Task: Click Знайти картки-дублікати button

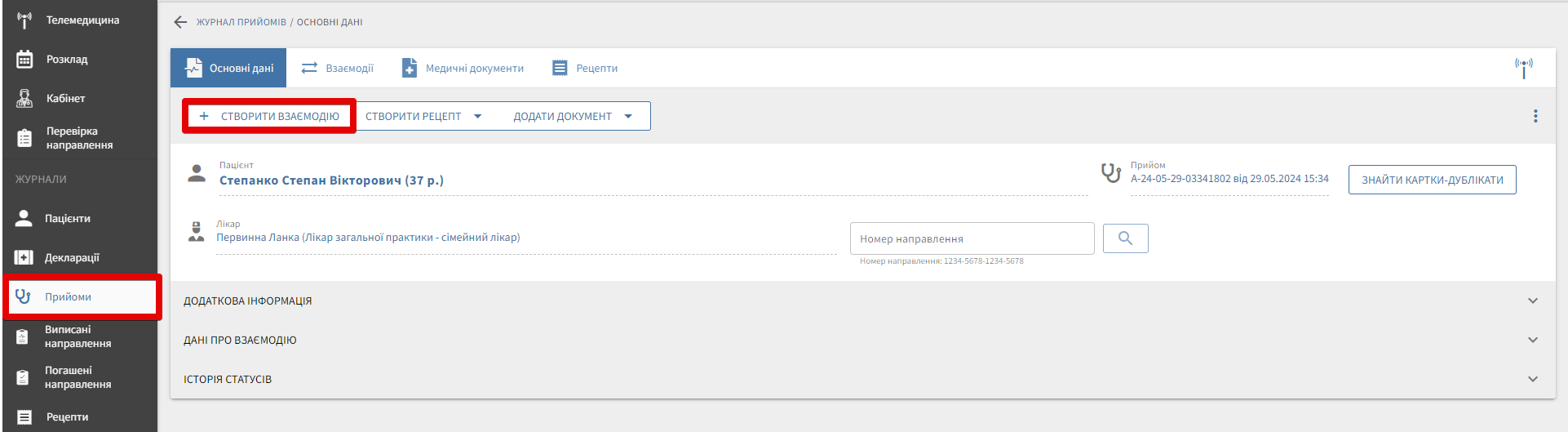Action: point(1432,180)
